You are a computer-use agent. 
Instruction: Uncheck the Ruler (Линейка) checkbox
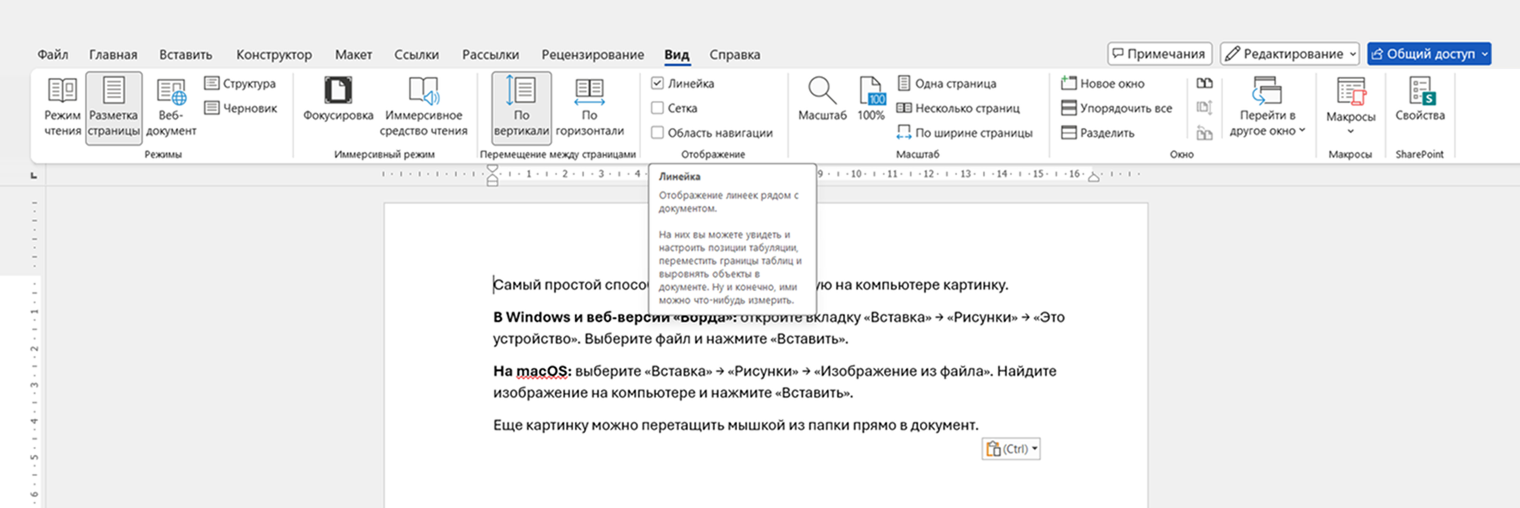(x=657, y=83)
